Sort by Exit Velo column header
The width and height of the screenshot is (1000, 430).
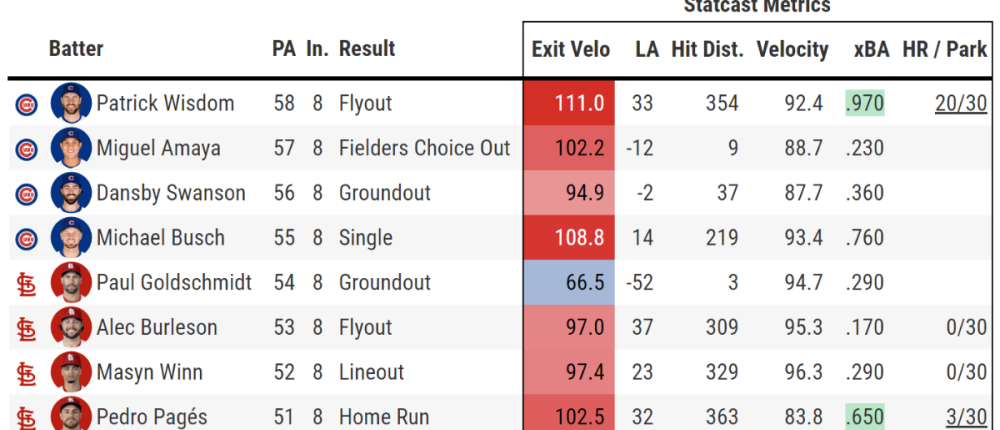(x=570, y=49)
